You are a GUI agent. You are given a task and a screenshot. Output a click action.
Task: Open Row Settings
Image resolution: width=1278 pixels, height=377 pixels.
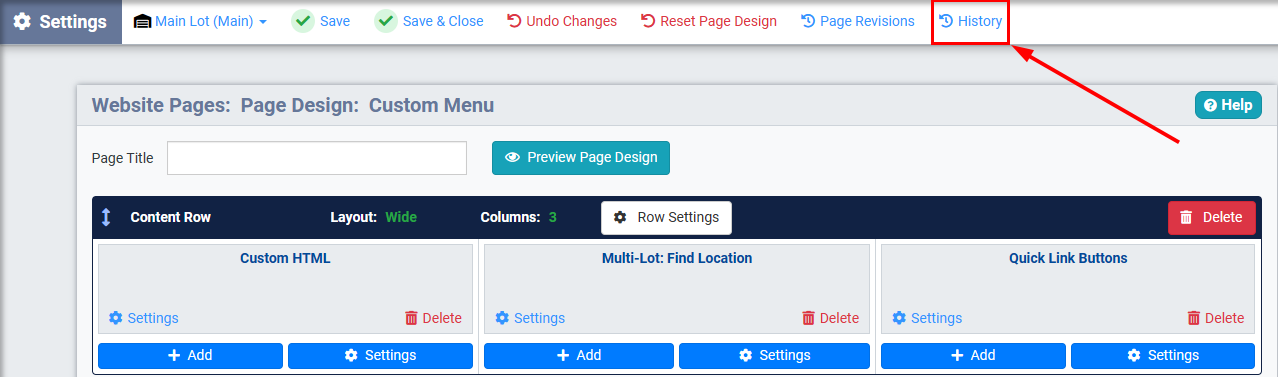[666, 217]
